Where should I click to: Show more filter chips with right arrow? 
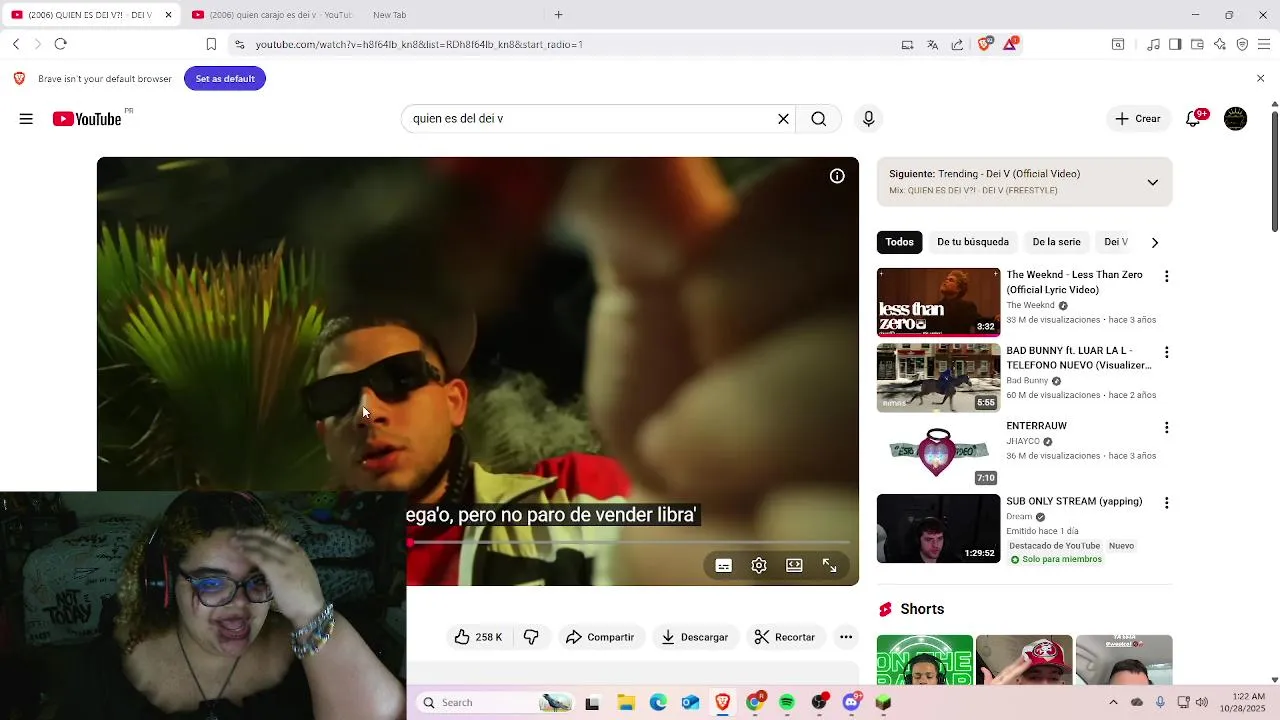(1155, 242)
